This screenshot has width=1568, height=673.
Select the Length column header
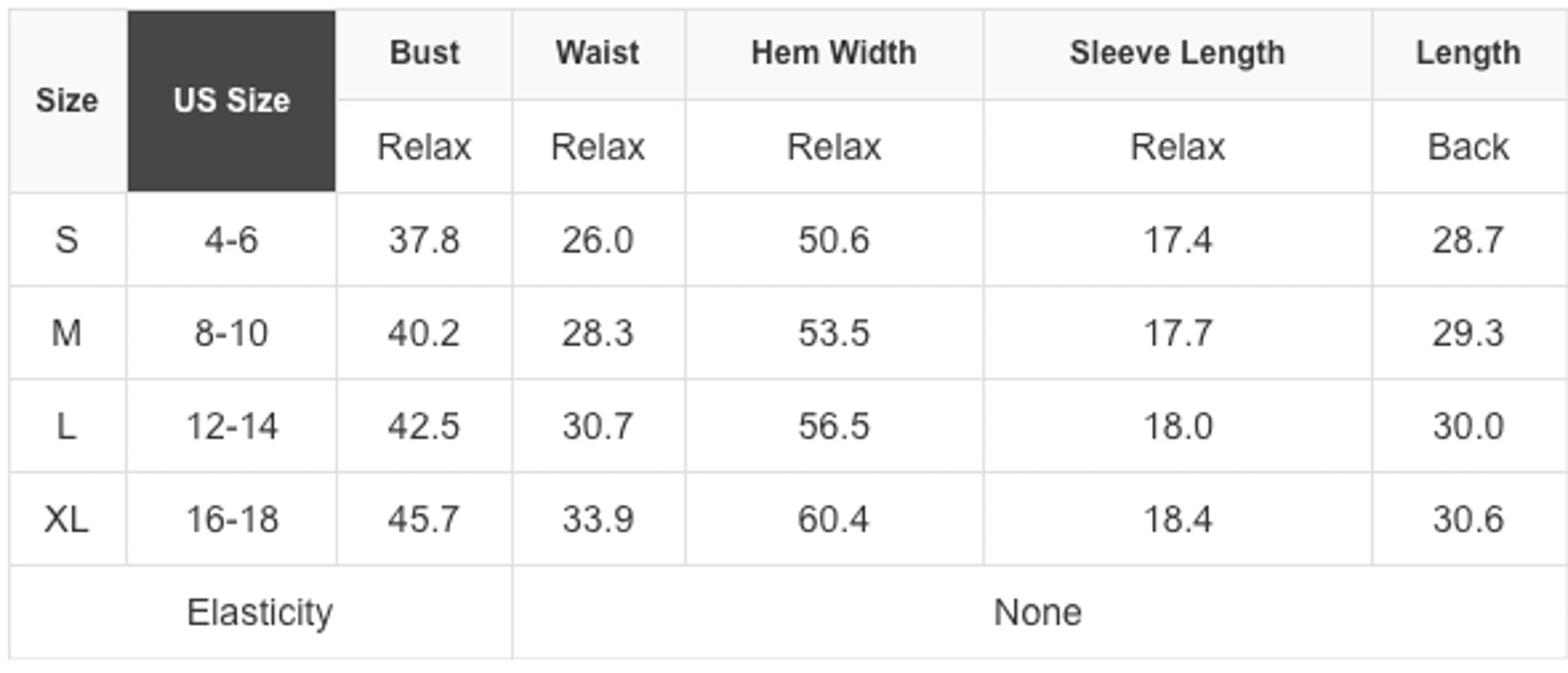(x=1468, y=53)
